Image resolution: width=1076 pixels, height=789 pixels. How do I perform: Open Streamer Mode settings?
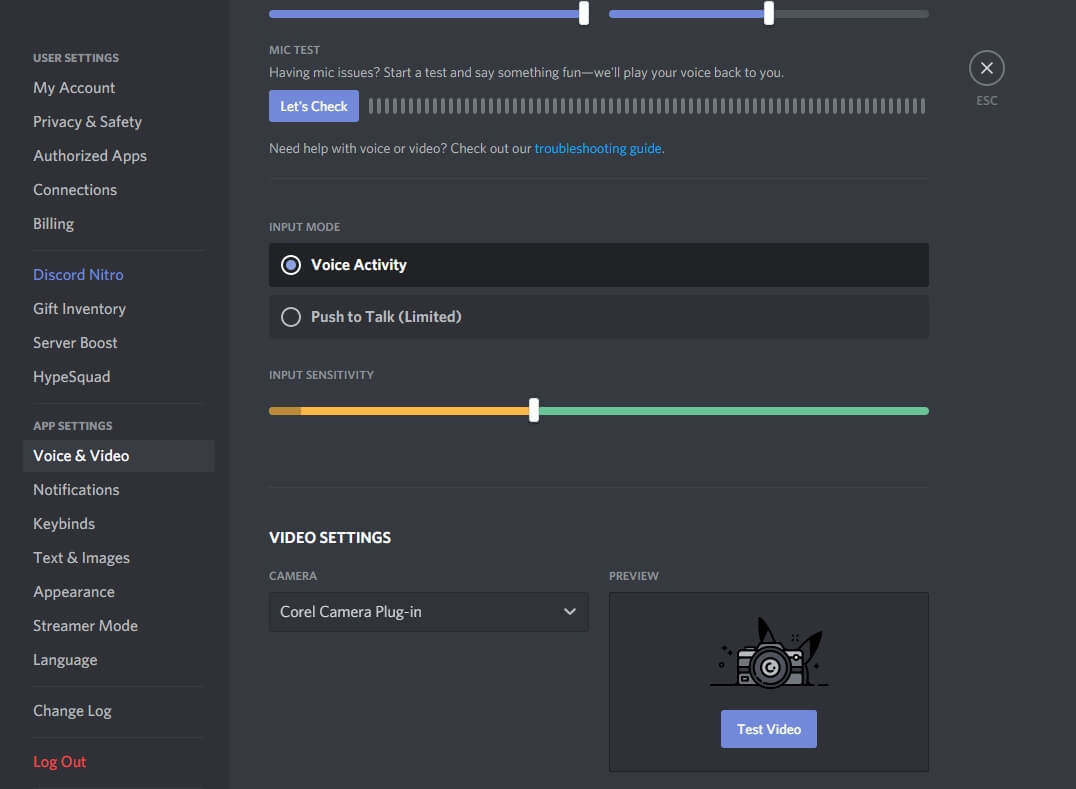point(85,626)
